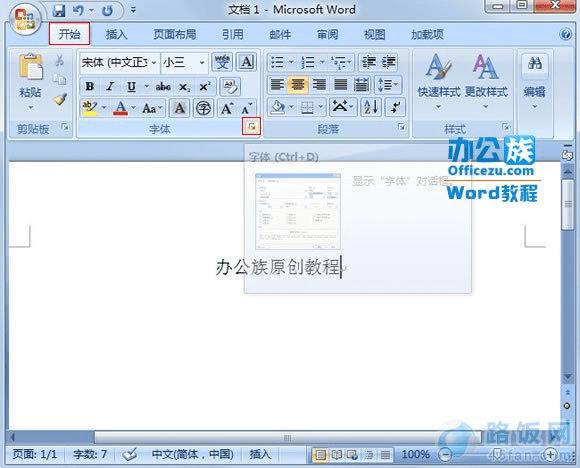Switch to the 页面布局 tab
The width and height of the screenshot is (580, 468).
tap(175, 34)
